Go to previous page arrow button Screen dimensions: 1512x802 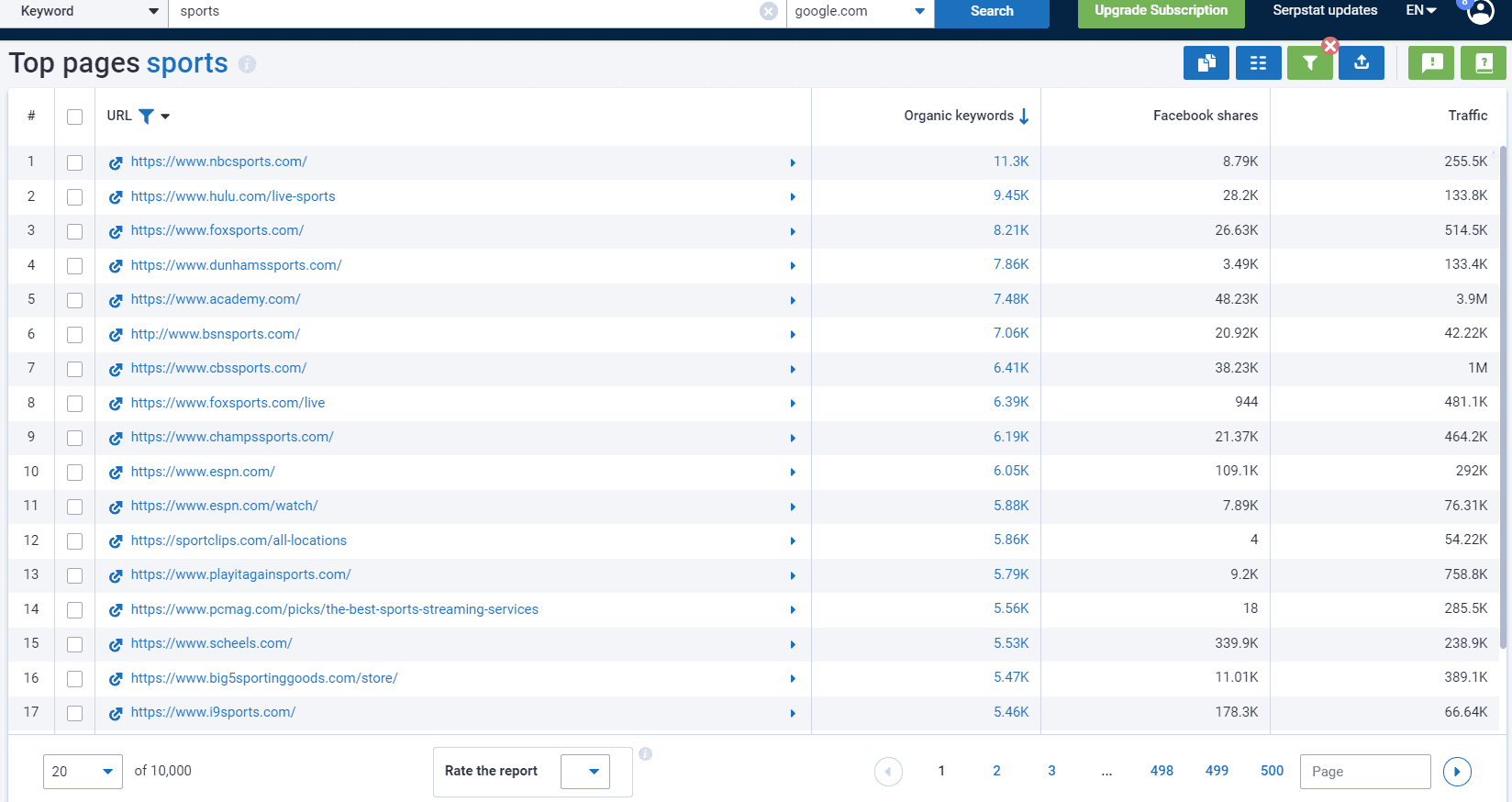click(888, 772)
